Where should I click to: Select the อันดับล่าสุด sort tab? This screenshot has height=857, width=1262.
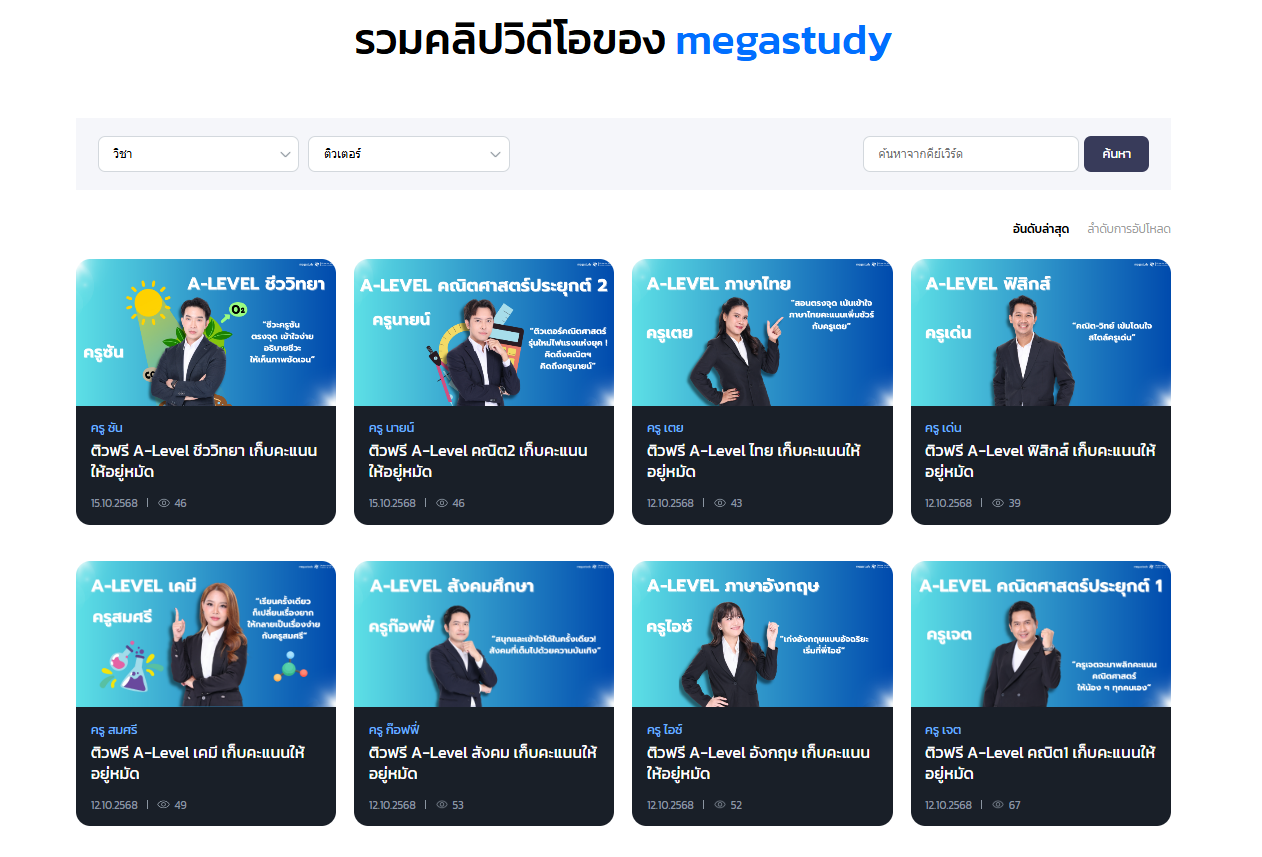1041,229
